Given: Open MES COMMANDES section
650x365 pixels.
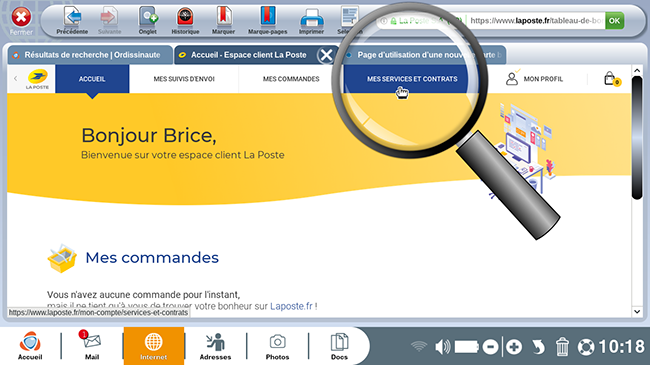Looking at the screenshot, I should pos(291,79).
